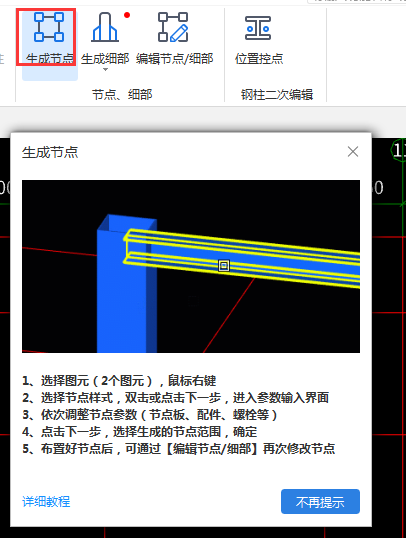Image resolution: width=406 pixels, height=538 pixels.
Task: Click the 生成节点 dialog title
Action: click(x=50, y=152)
